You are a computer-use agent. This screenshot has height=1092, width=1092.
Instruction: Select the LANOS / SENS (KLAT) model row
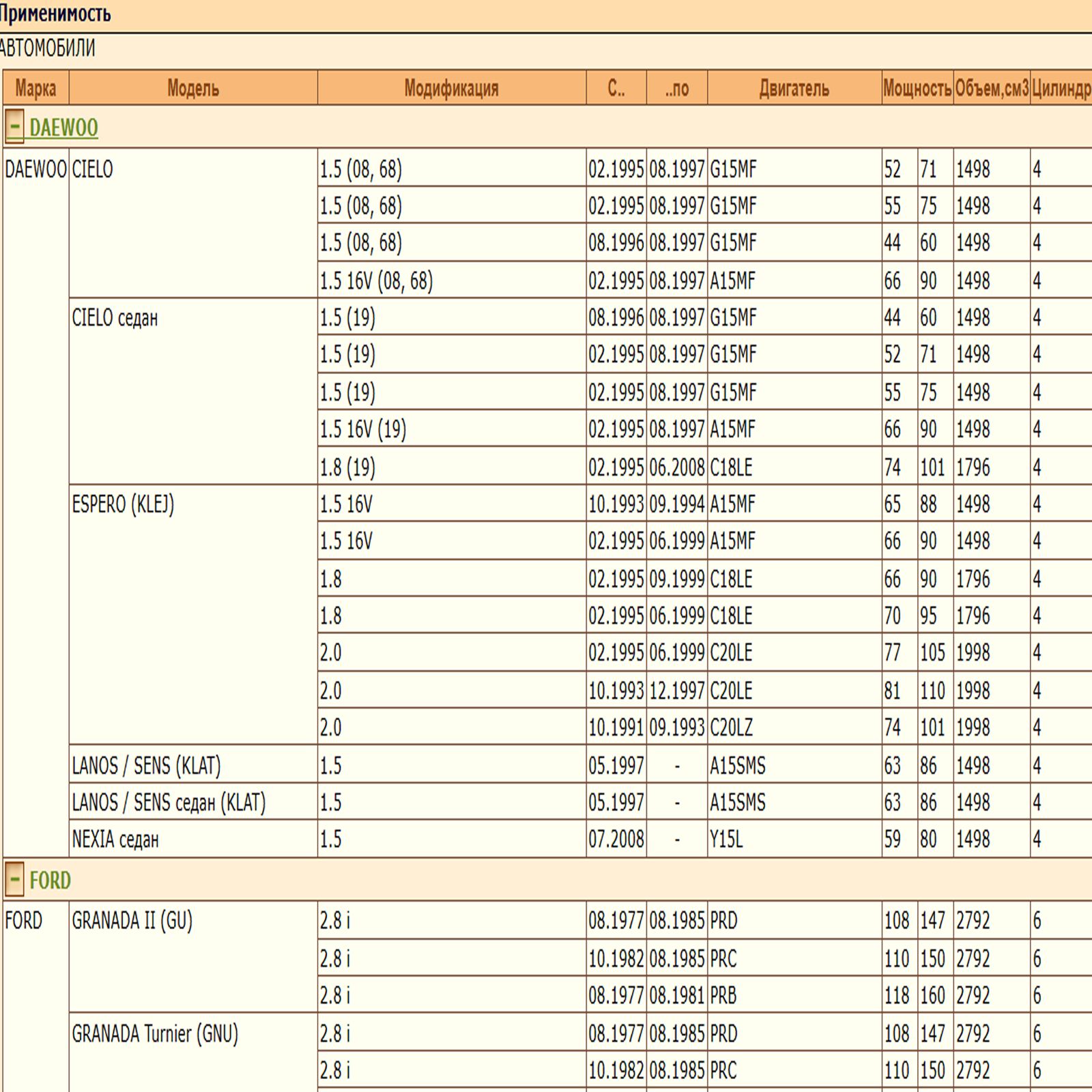(x=146, y=766)
